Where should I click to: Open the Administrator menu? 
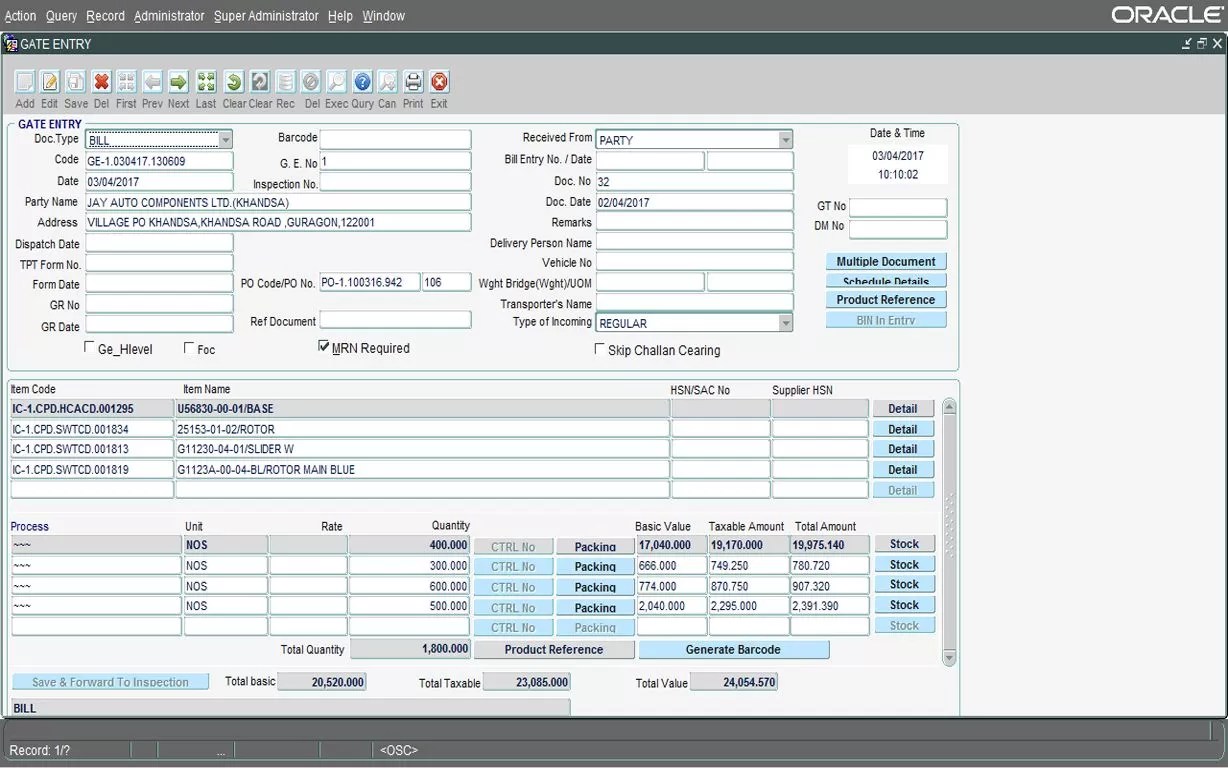(x=169, y=16)
